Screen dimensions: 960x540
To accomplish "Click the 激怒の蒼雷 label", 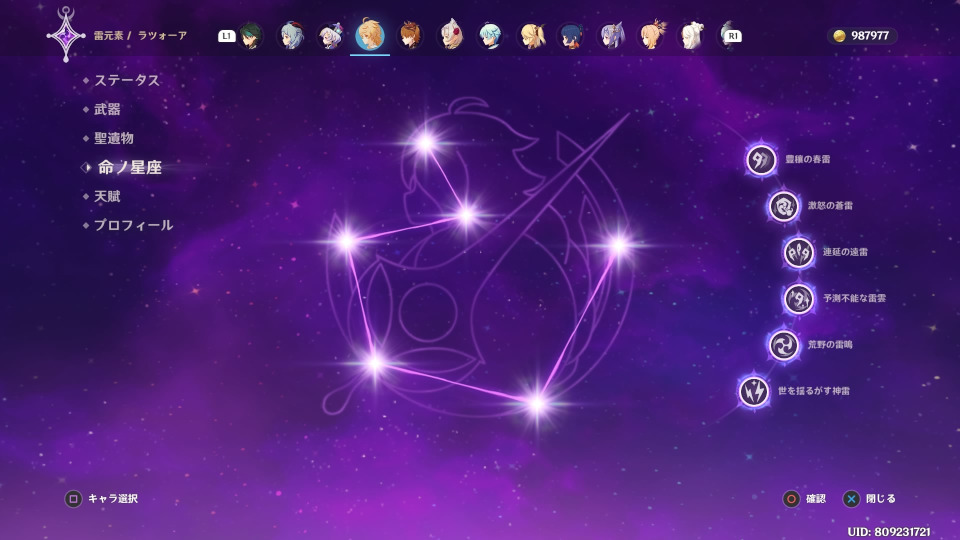I will 830,206.
